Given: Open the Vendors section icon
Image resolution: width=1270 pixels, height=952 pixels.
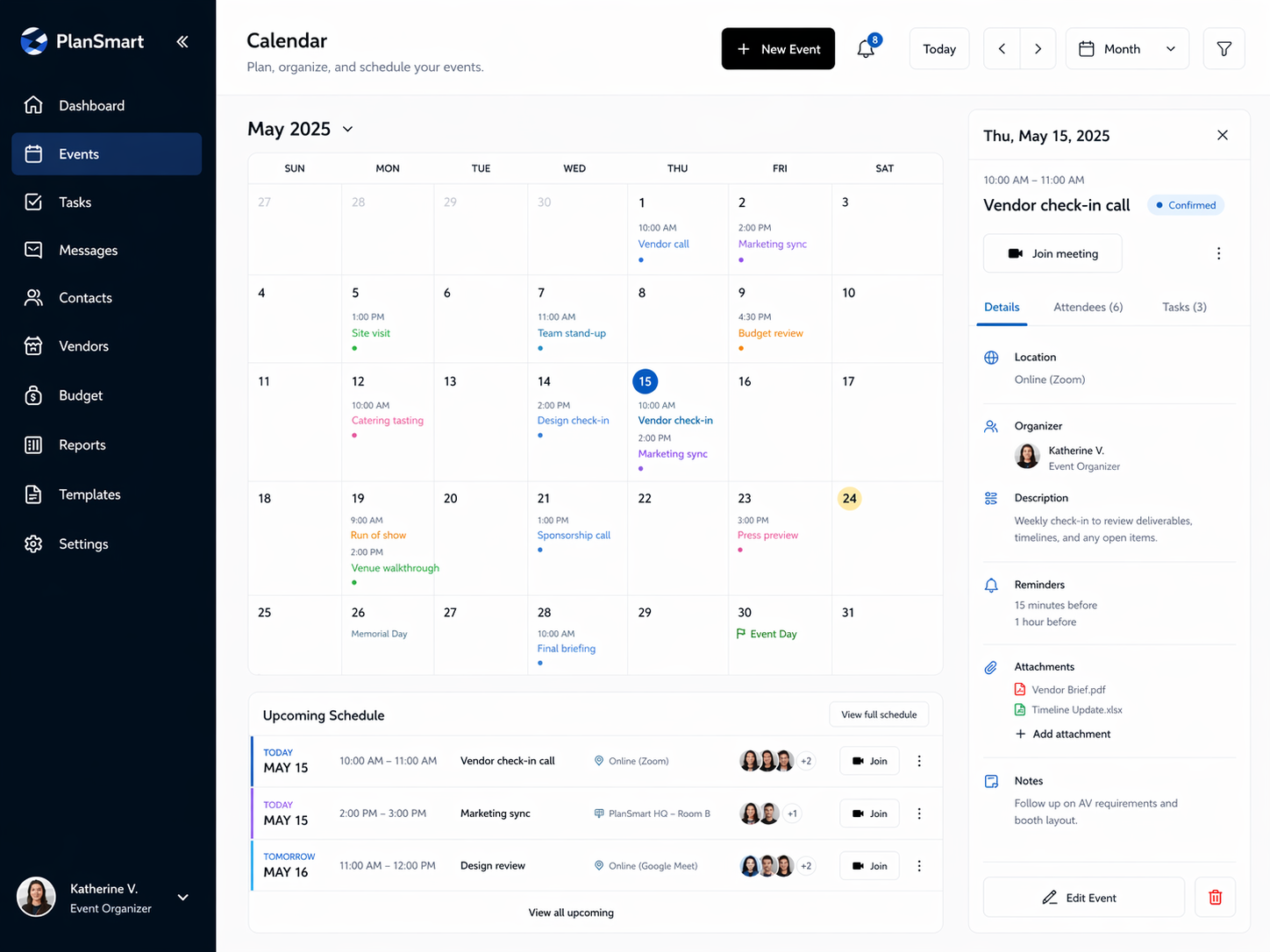Looking at the screenshot, I should tap(32, 346).
